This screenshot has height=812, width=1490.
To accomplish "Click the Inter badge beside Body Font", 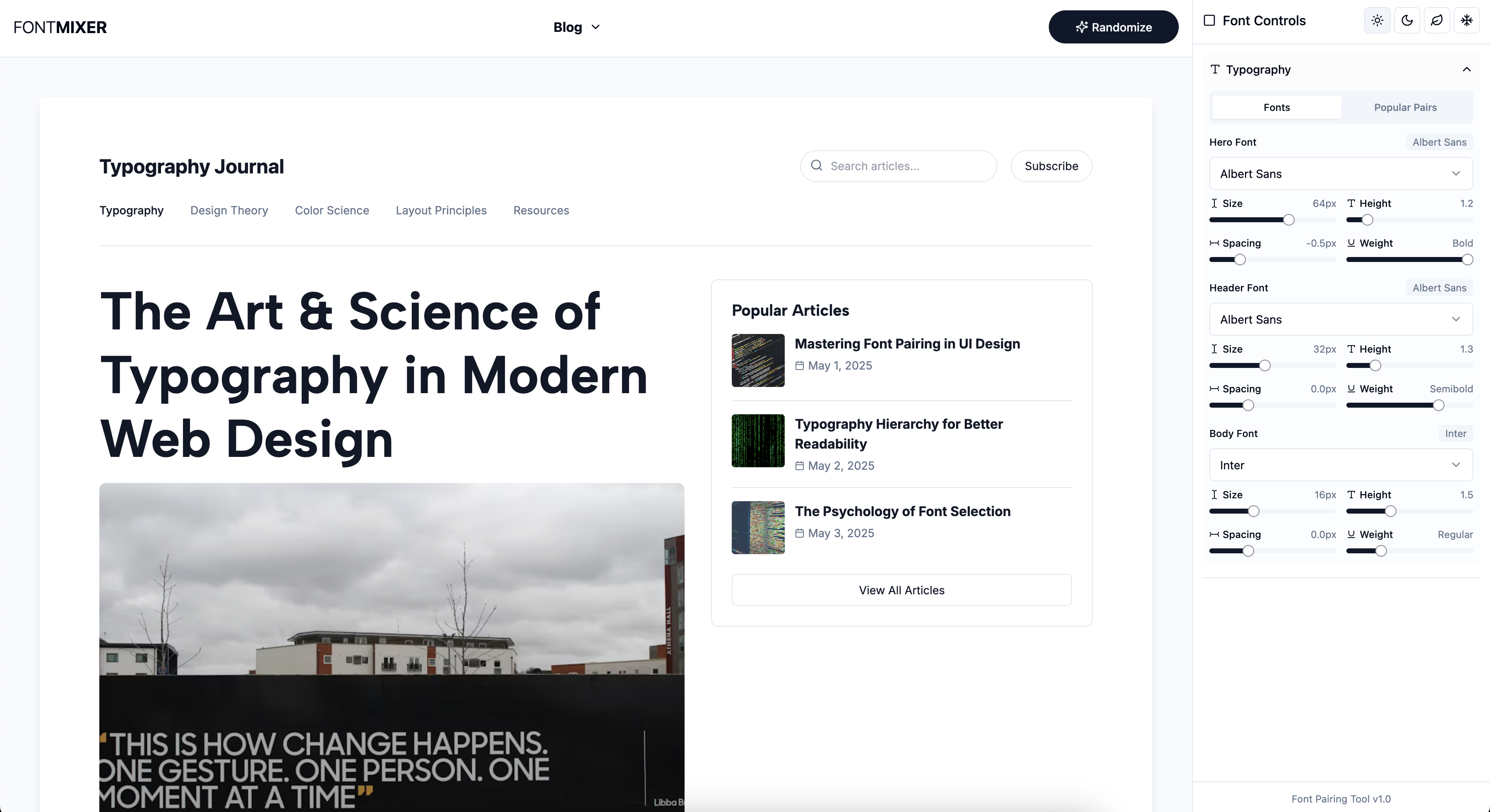I will (1455, 434).
